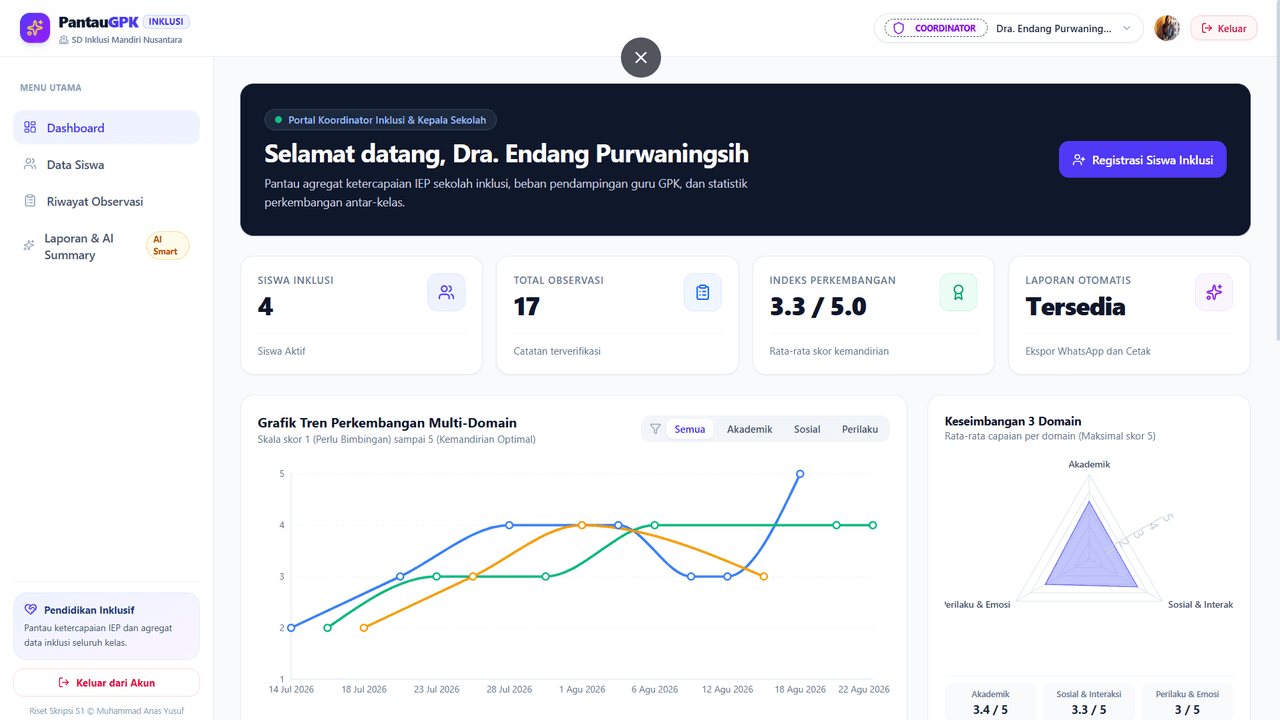Click the Siswa Inklusi count 4

265,307
